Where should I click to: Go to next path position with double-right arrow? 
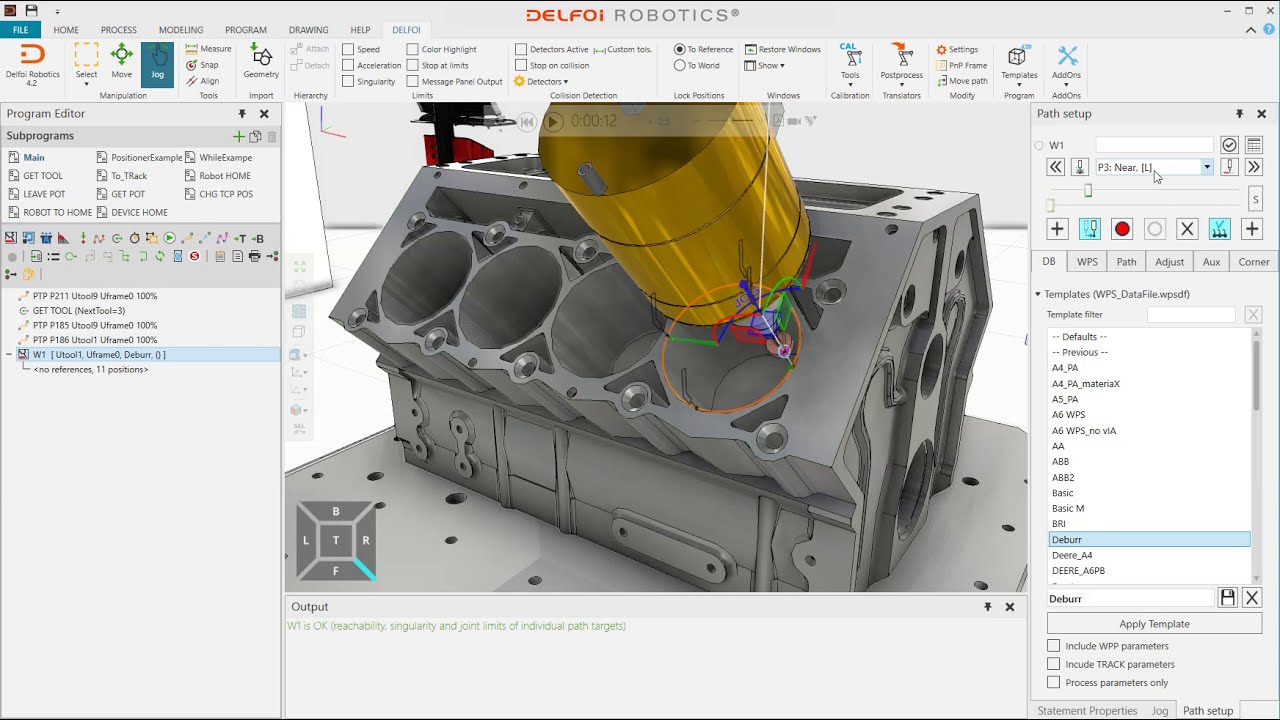pyautogui.click(x=1253, y=167)
